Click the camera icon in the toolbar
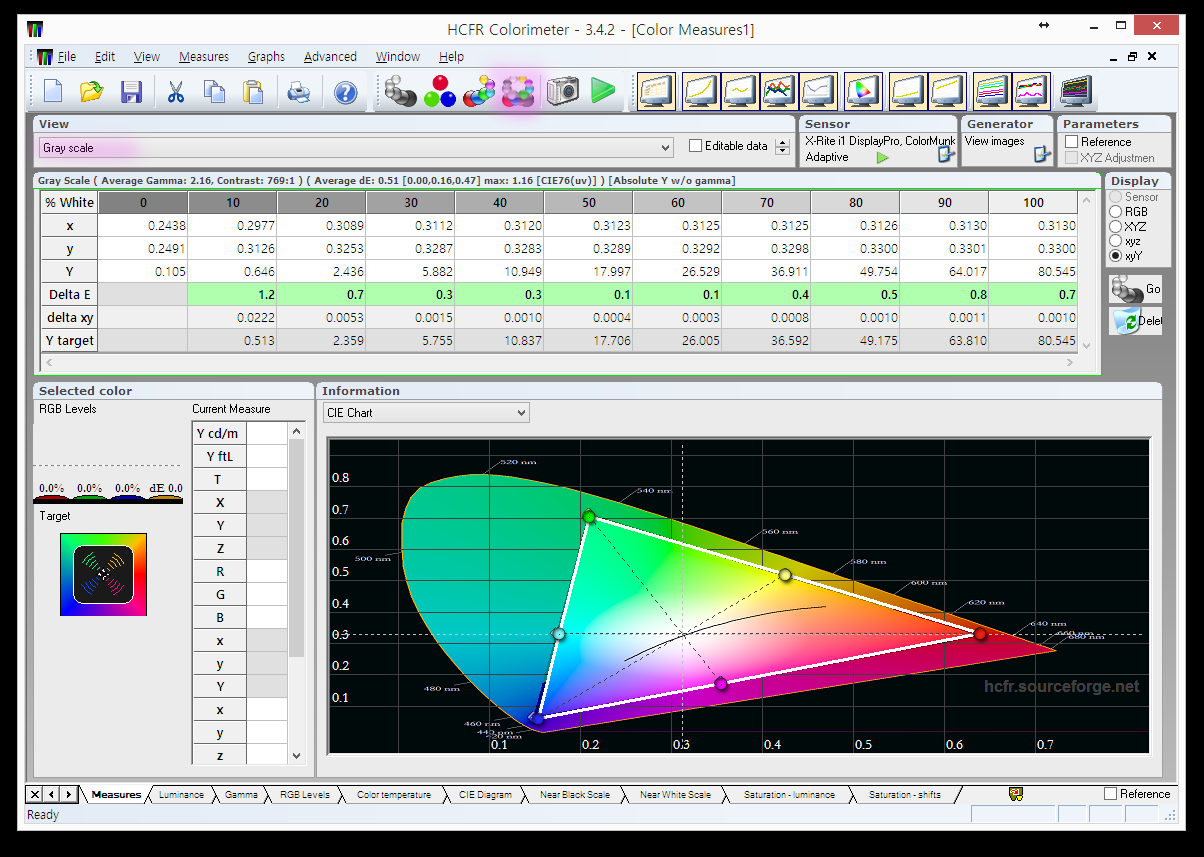Viewport: 1204px width, 857px height. [x=563, y=92]
